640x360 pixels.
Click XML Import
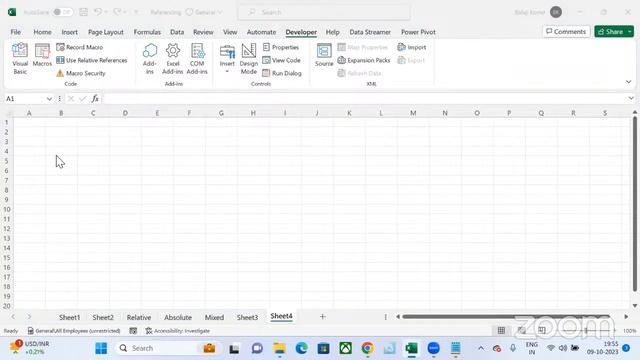412,47
